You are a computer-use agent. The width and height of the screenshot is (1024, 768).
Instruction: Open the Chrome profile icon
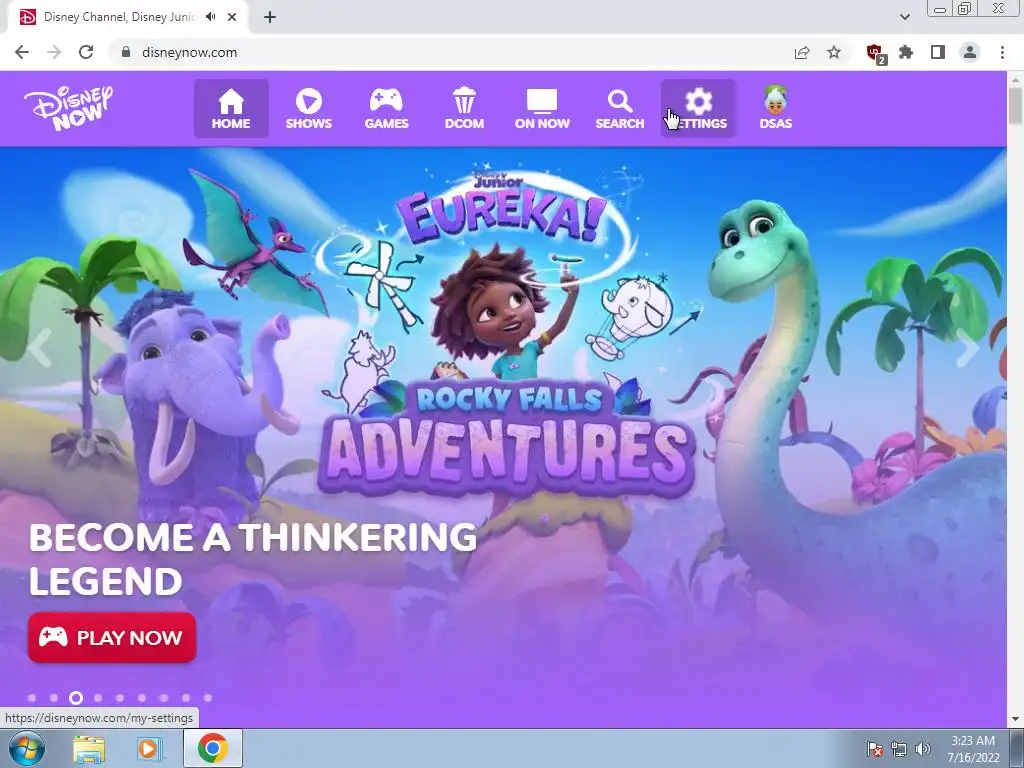970,52
